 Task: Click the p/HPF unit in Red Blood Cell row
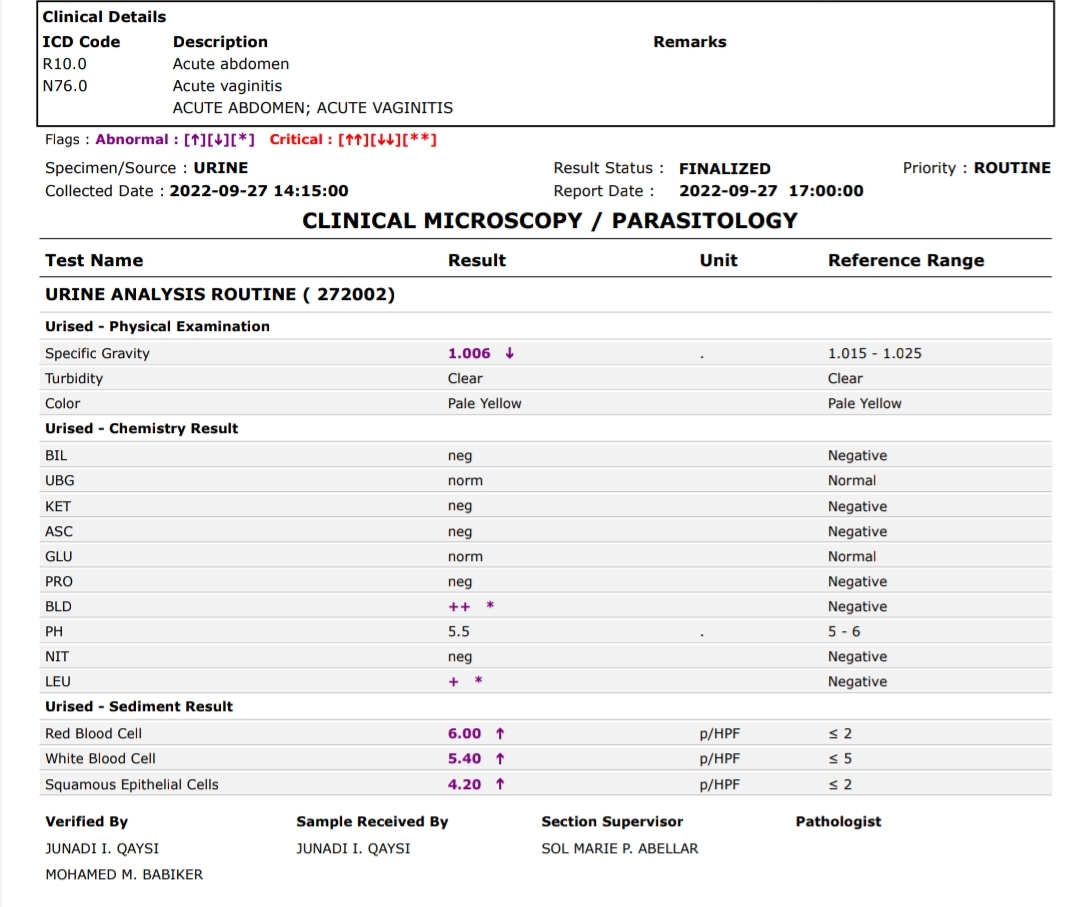(719, 734)
